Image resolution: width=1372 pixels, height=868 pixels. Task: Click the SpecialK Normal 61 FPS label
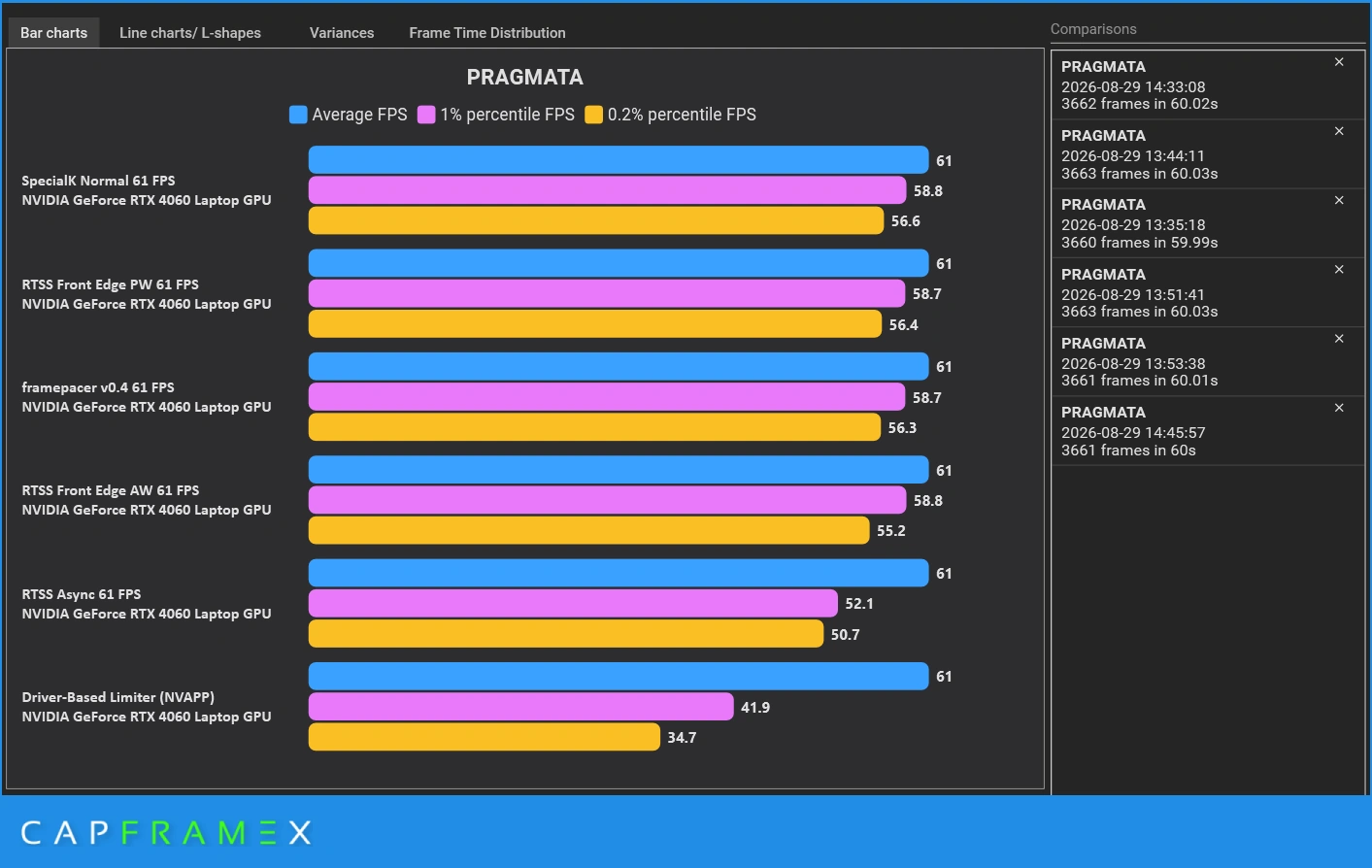[x=98, y=181]
